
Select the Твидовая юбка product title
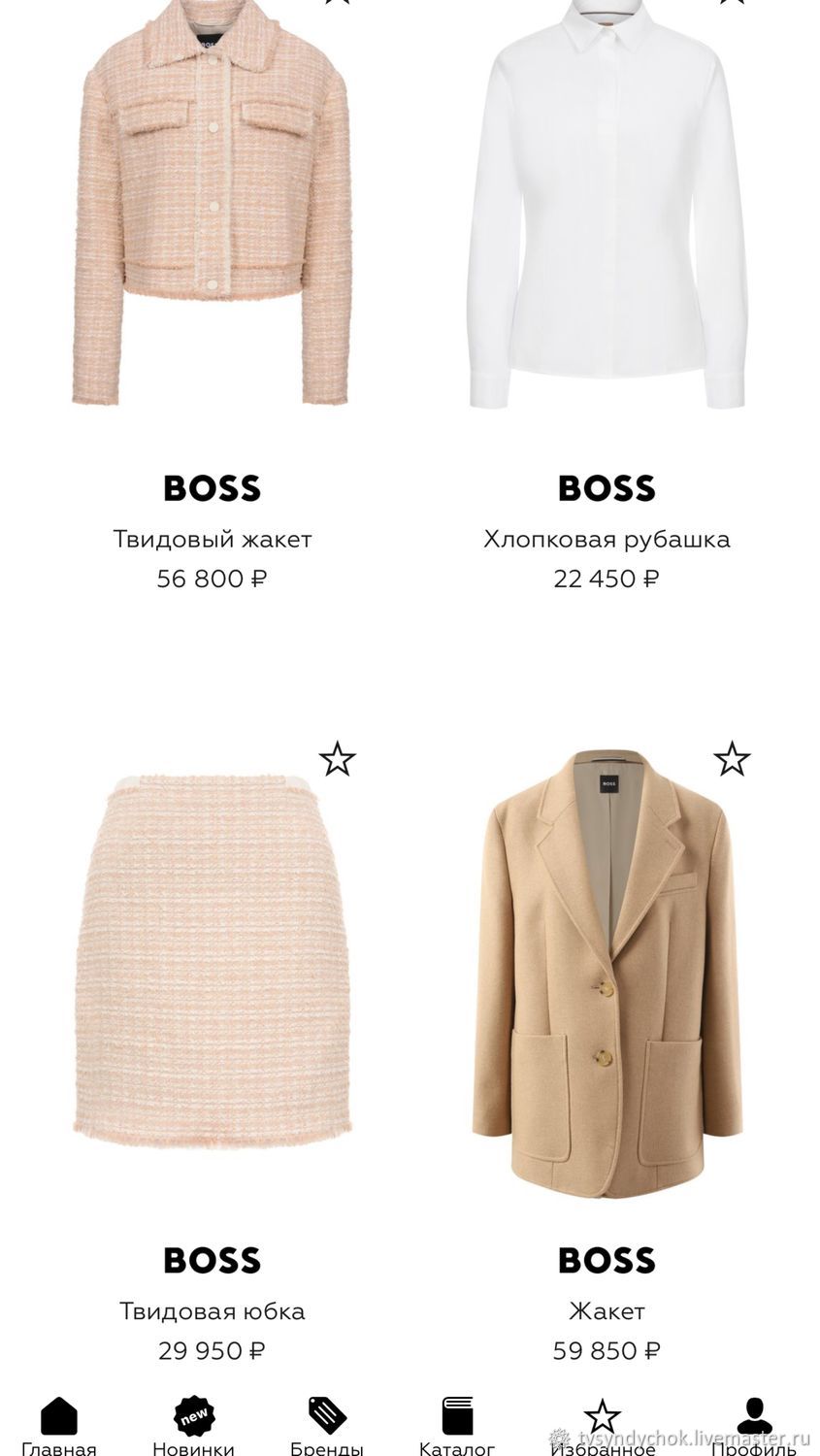[213, 1311]
